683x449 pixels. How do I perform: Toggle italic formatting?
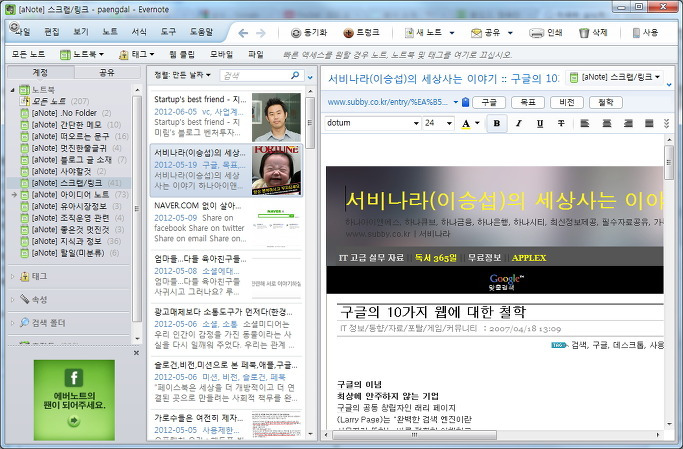click(518, 123)
